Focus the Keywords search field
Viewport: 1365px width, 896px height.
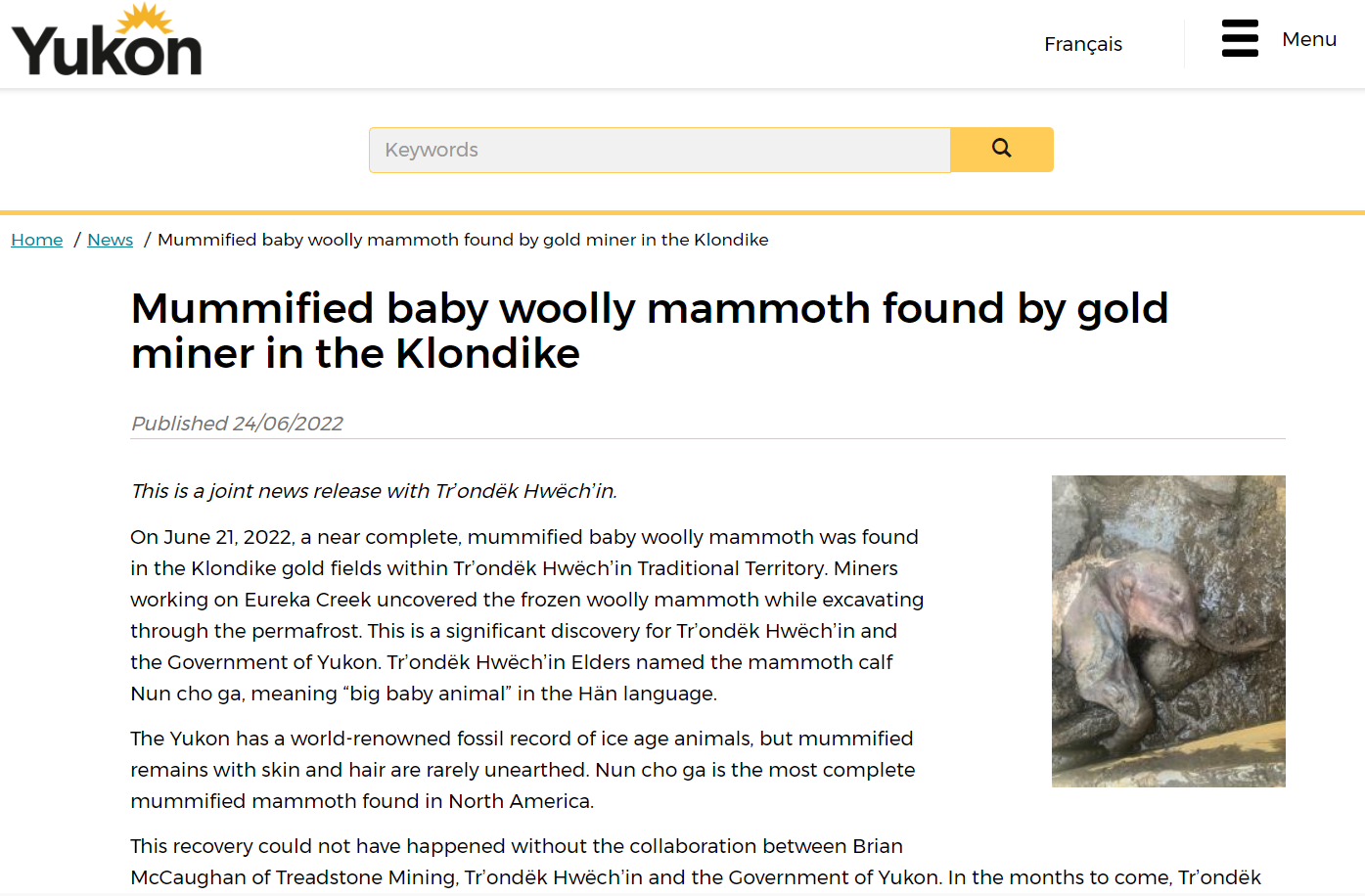coord(660,150)
